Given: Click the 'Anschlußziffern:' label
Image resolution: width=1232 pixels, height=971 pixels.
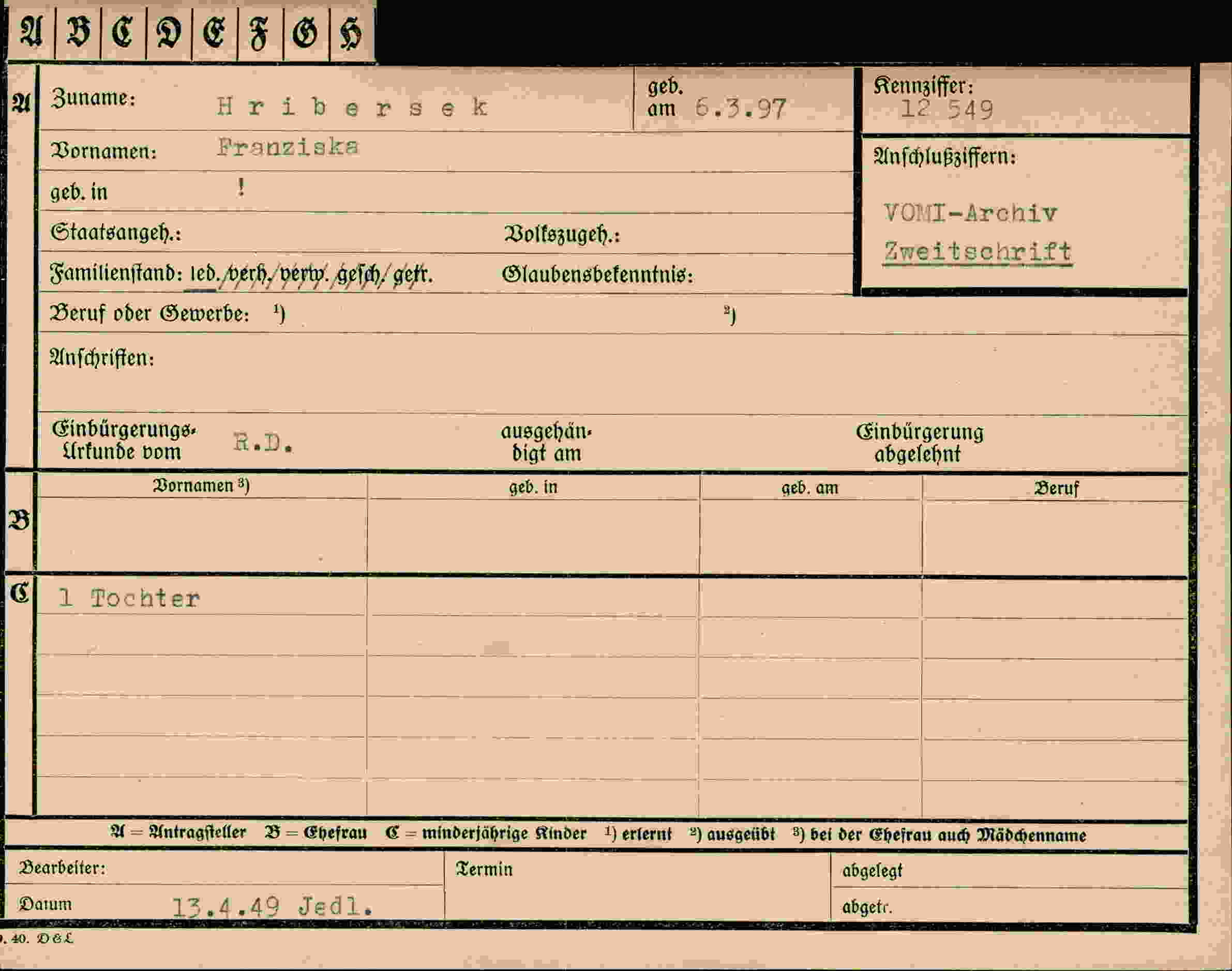Looking at the screenshot, I should 944,157.
